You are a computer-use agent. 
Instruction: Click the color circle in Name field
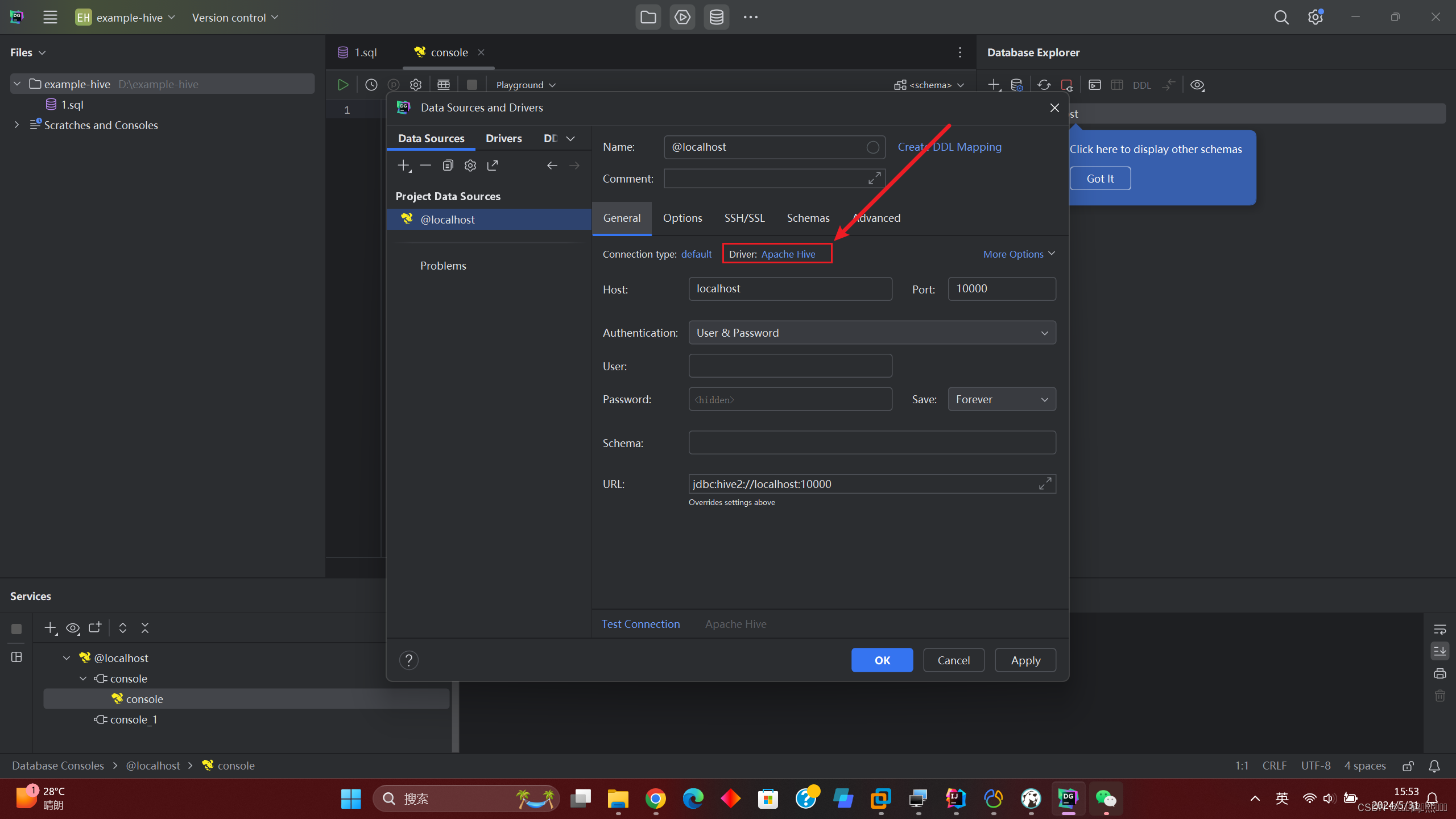pos(872,147)
